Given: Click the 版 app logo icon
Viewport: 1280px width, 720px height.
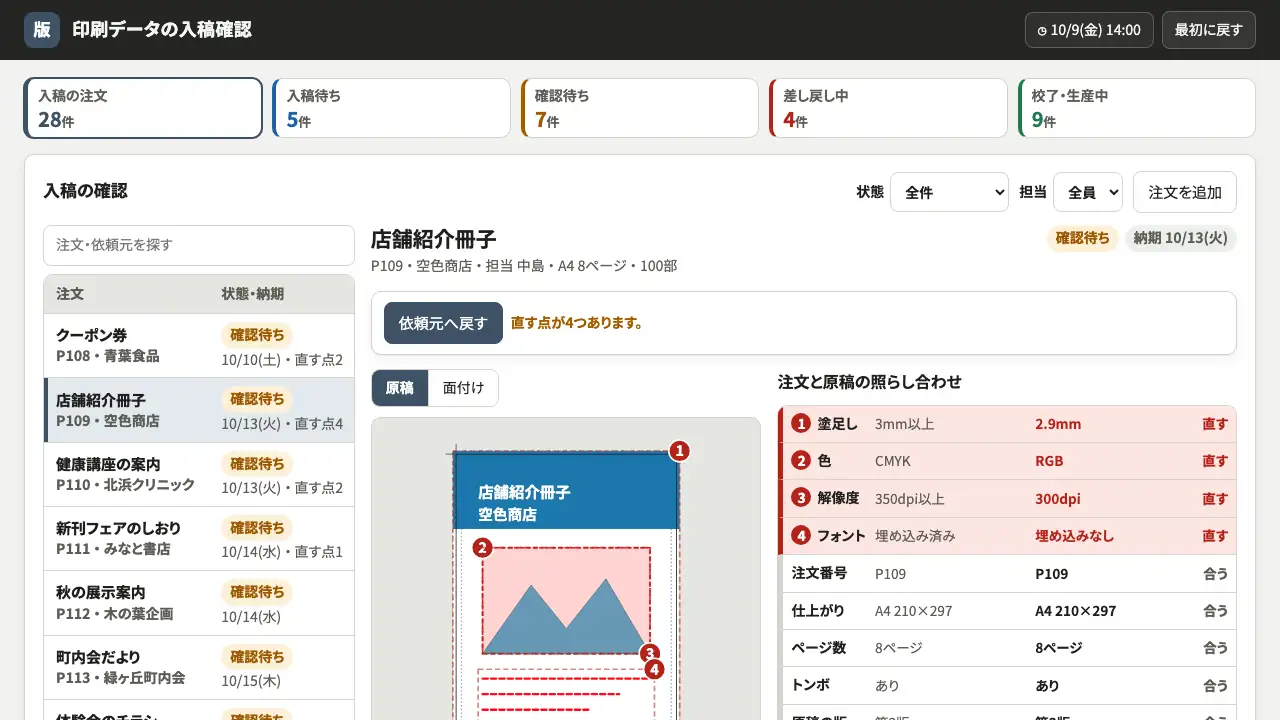Looking at the screenshot, I should (42, 30).
